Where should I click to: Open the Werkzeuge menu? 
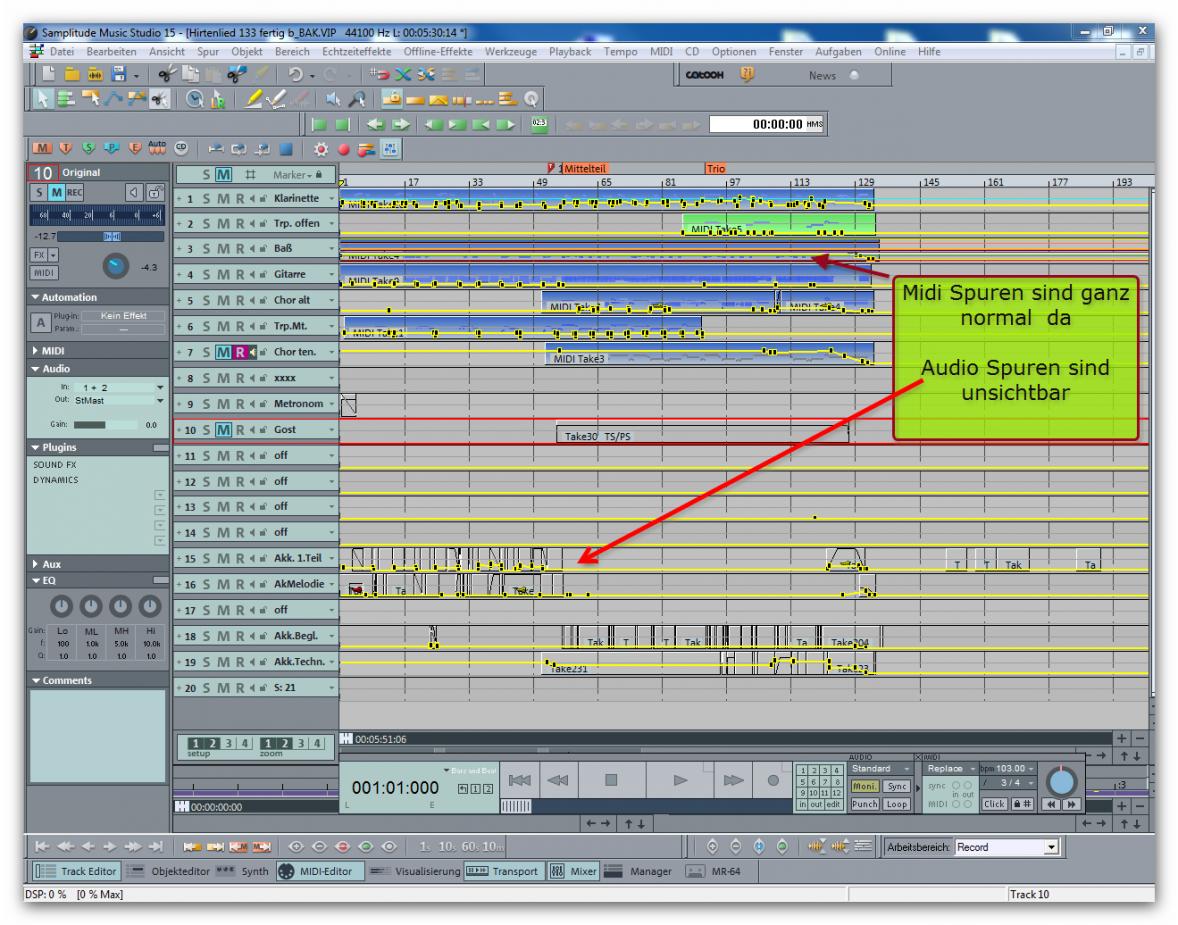[x=510, y=52]
